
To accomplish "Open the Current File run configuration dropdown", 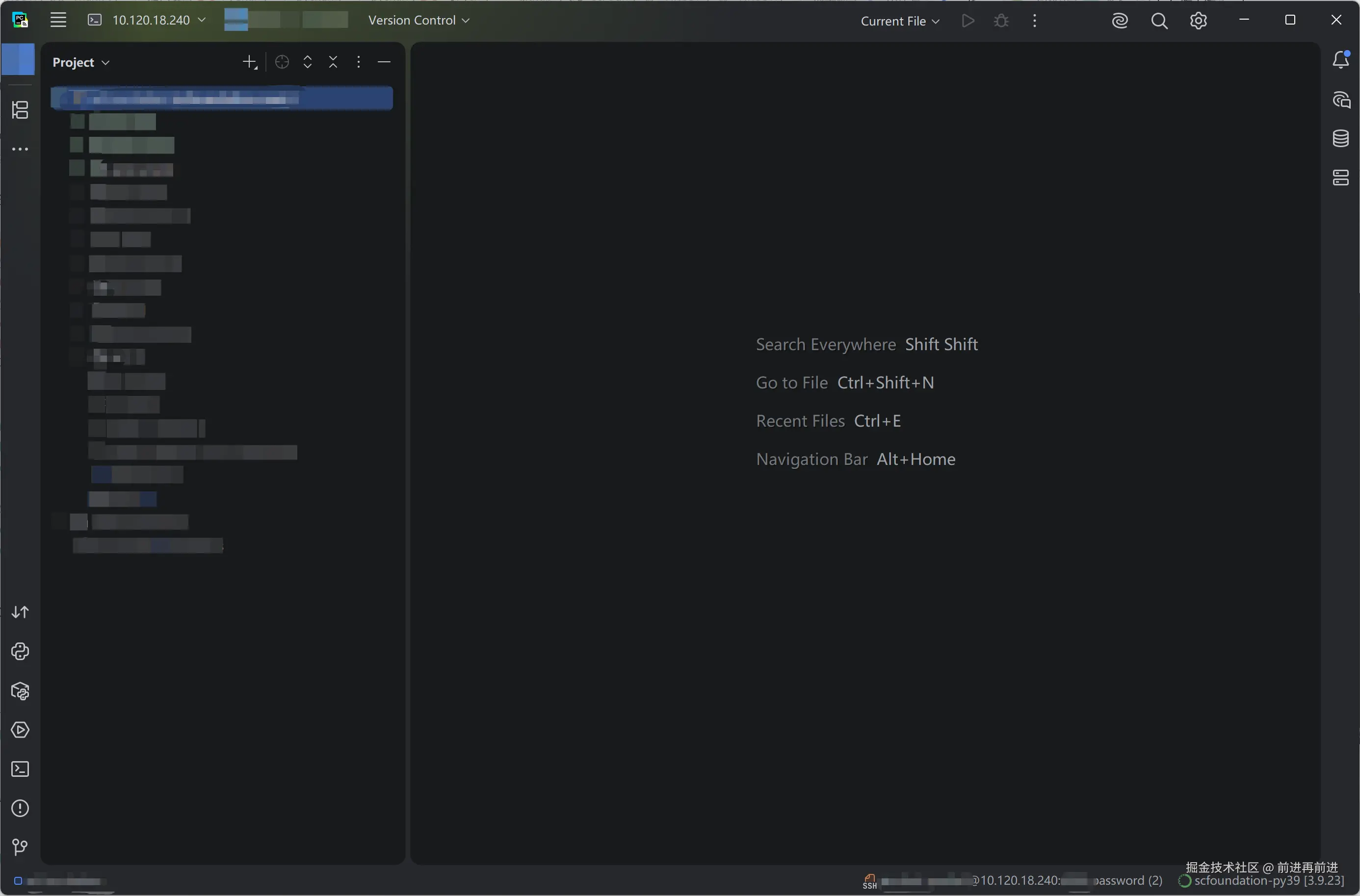I will click(x=900, y=21).
